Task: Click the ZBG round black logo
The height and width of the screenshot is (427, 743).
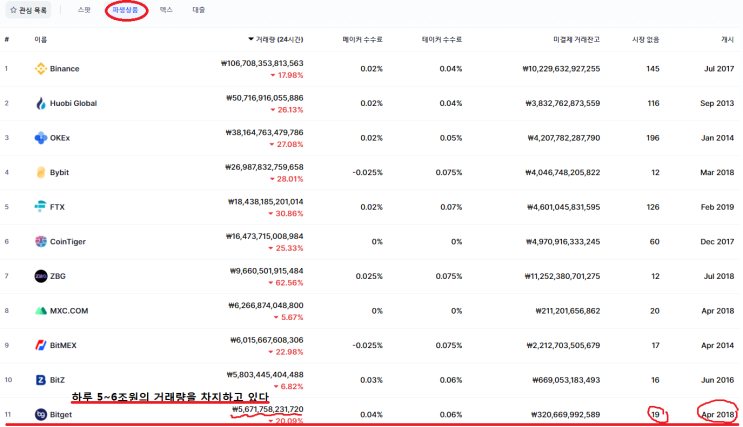Action: [x=41, y=276]
